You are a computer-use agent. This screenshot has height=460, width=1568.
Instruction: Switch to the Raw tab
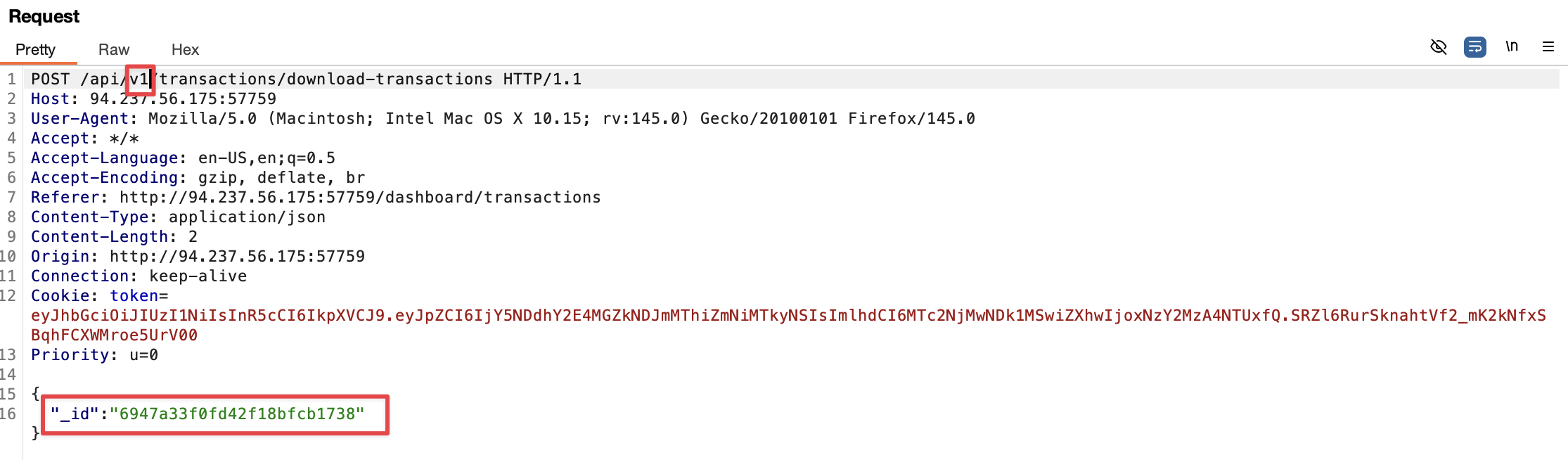(114, 49)
